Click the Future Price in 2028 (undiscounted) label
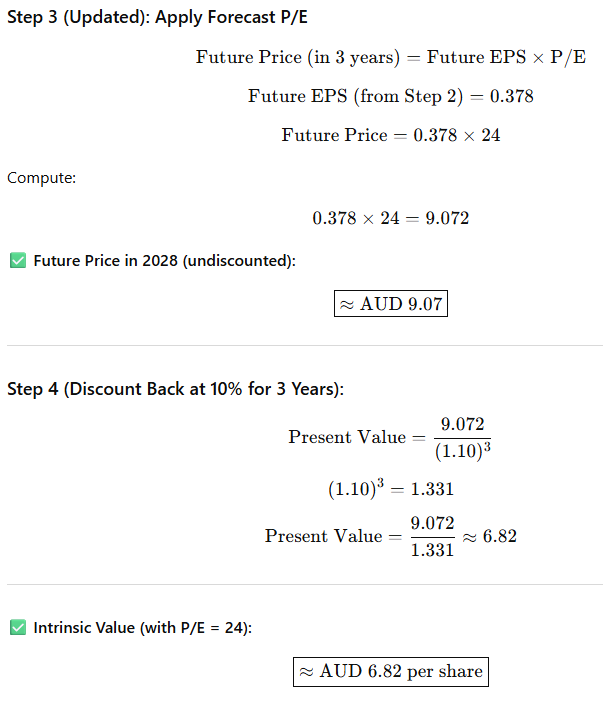Screen dimensions: 603x703 [x=164, y=261]
